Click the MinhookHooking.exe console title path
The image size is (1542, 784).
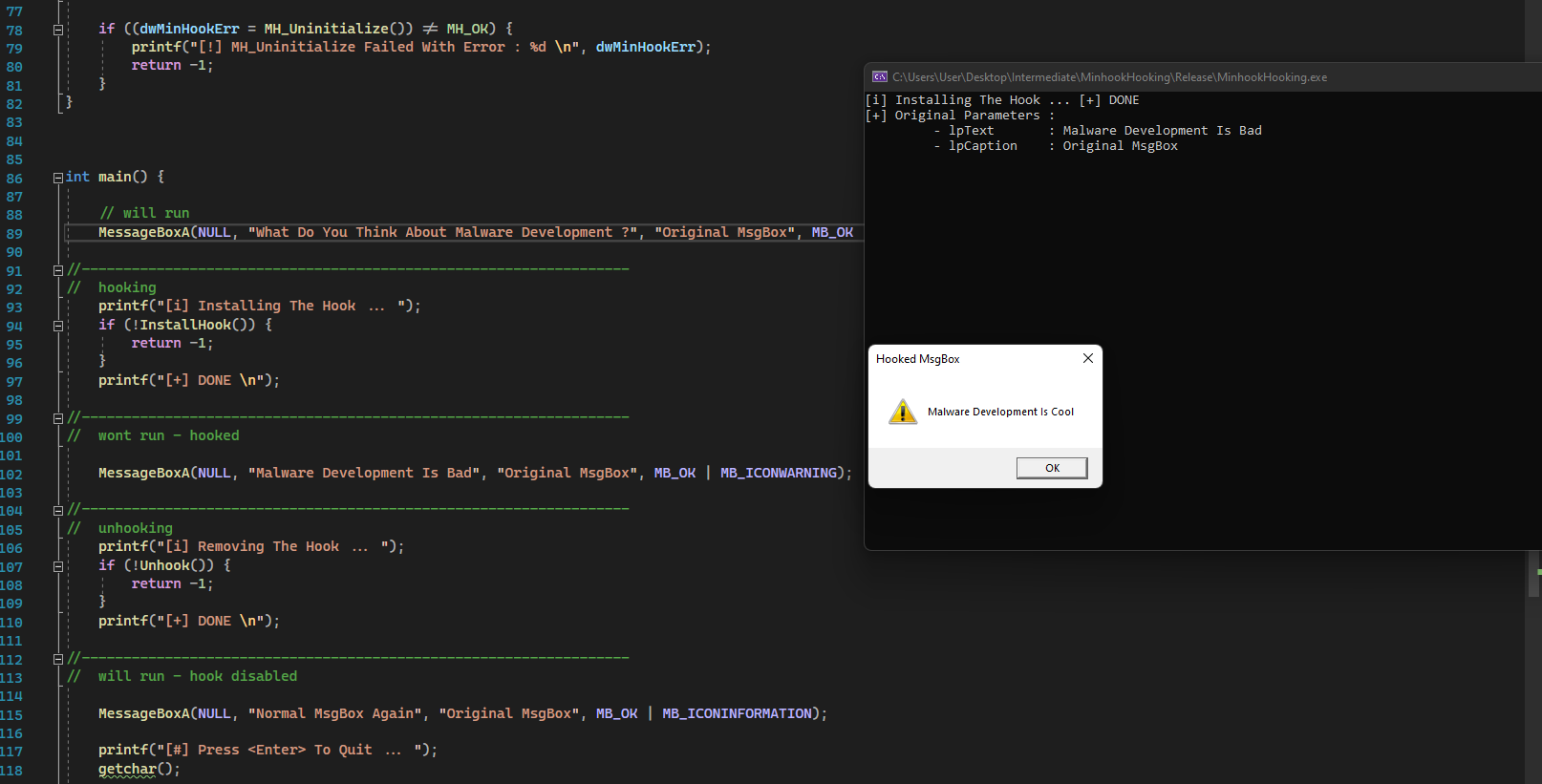click(x=1109, y=77)
